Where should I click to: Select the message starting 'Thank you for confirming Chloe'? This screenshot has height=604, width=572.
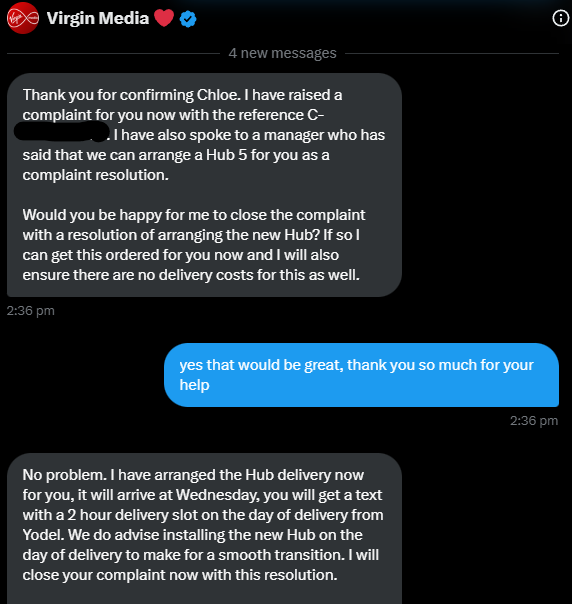[x=204, y=185]
